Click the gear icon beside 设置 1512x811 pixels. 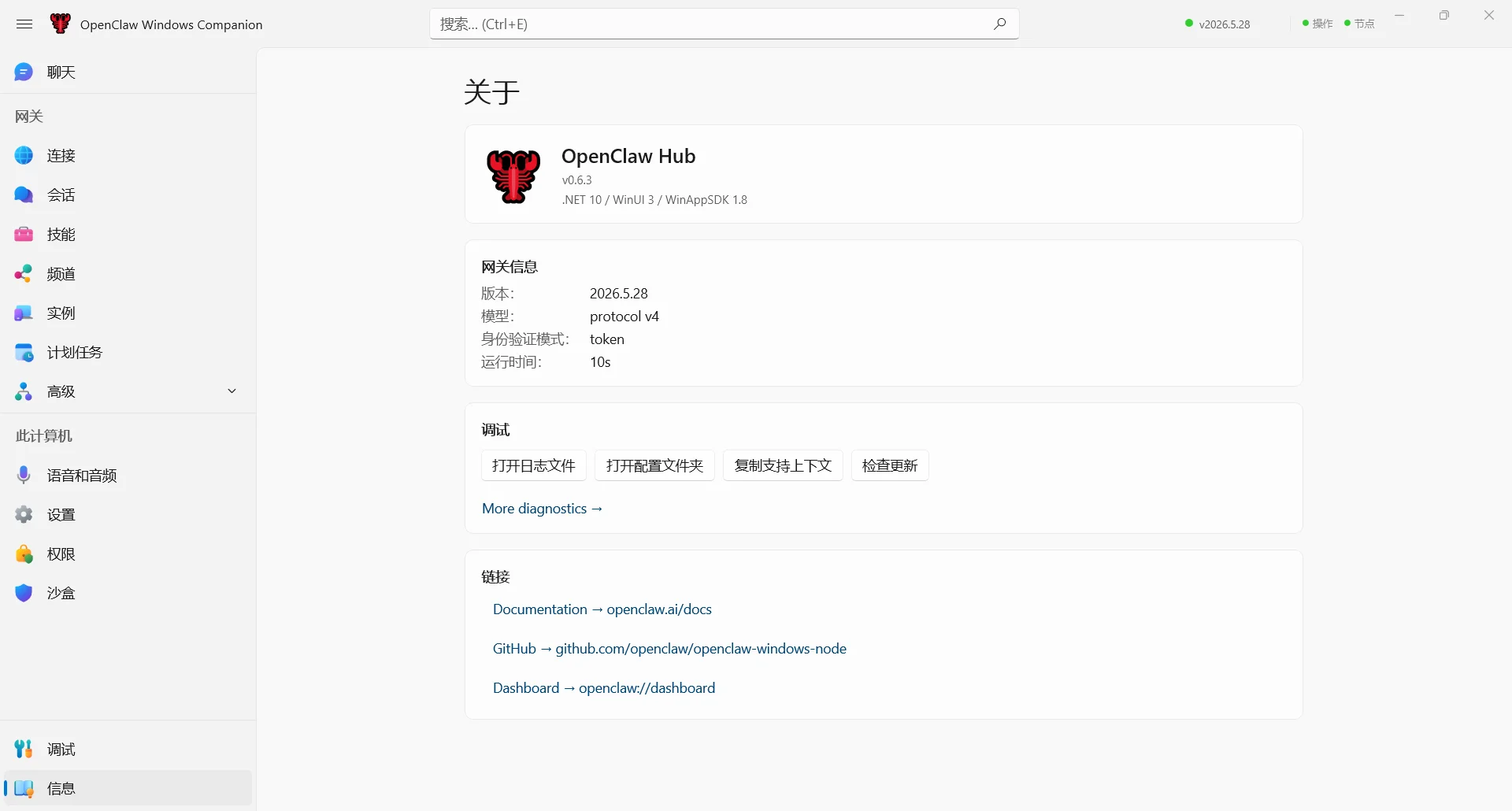(x=24, y=515)
